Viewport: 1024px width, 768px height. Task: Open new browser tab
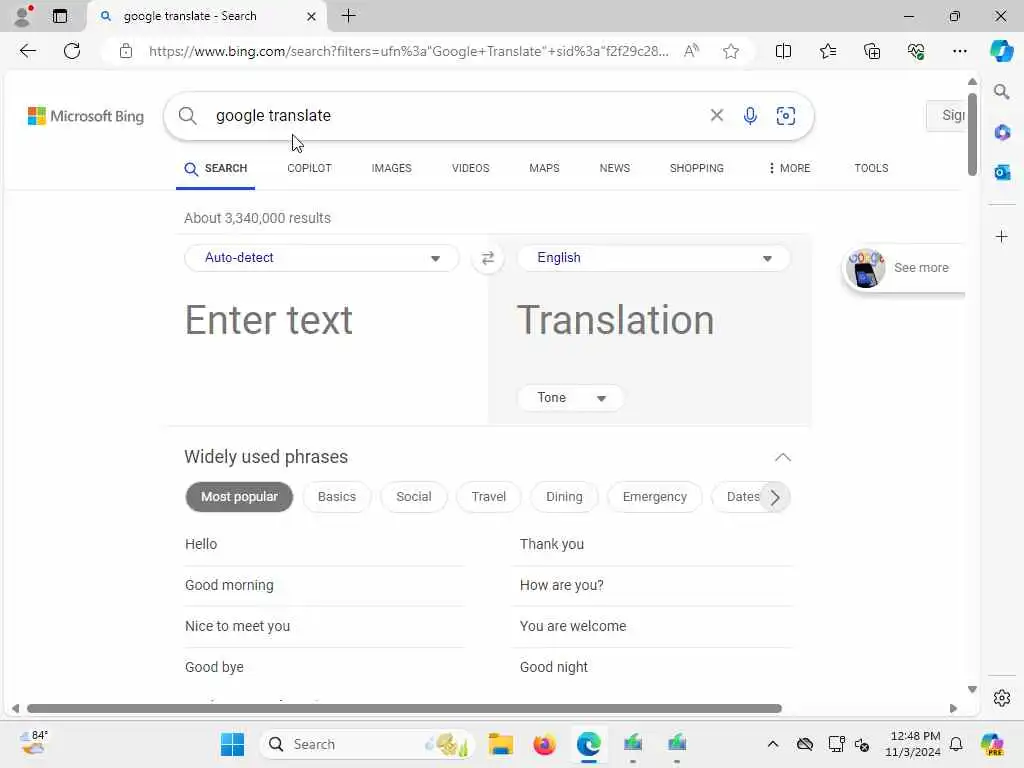point(349,16)
